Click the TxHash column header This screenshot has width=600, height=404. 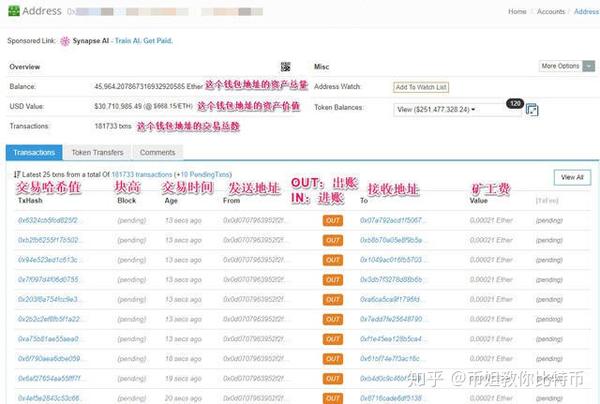30,200
